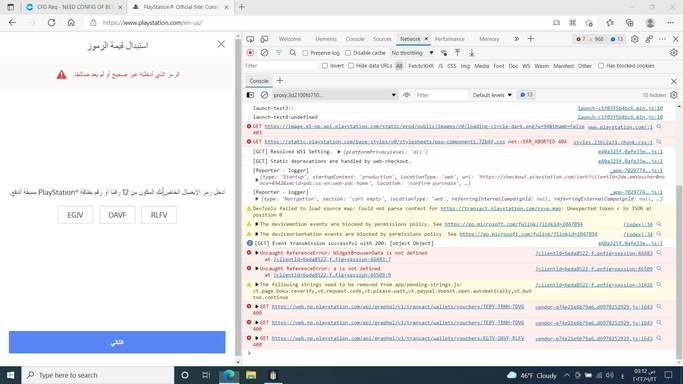
Task: Switch to the Performance tab
Action: coord(450,39)
